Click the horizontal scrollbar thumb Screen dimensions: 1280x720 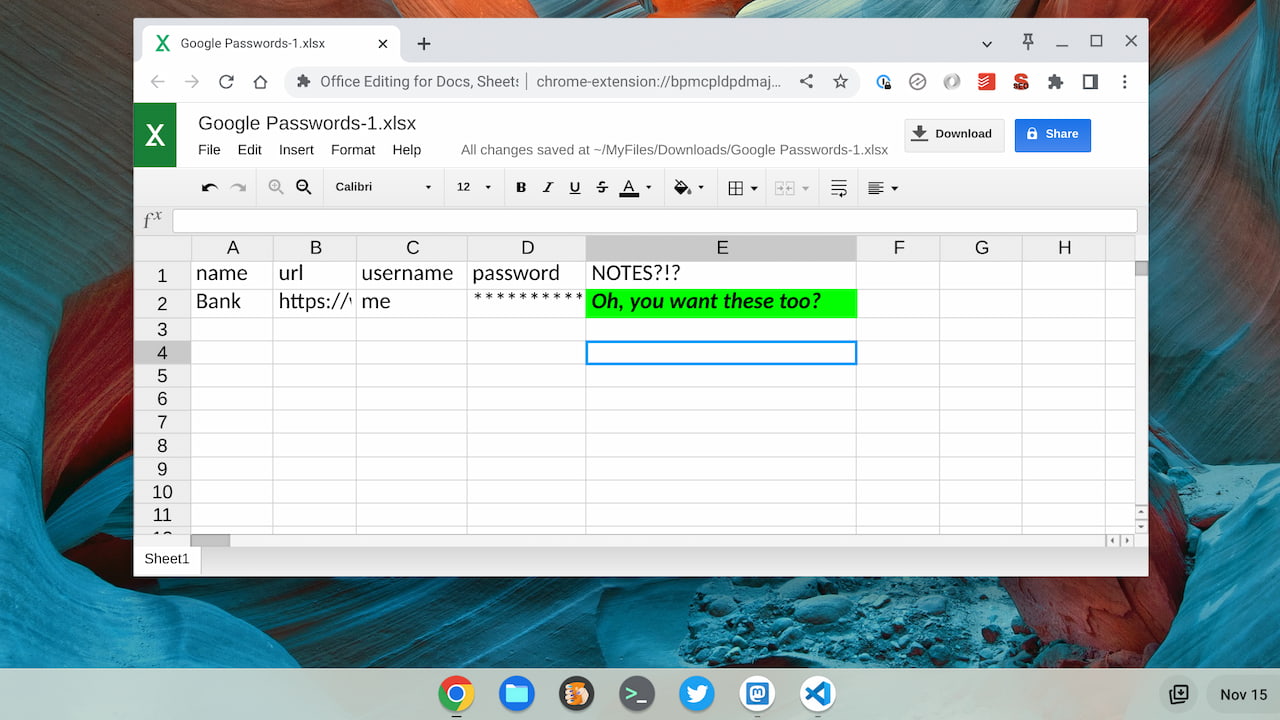tap(210, 540)
